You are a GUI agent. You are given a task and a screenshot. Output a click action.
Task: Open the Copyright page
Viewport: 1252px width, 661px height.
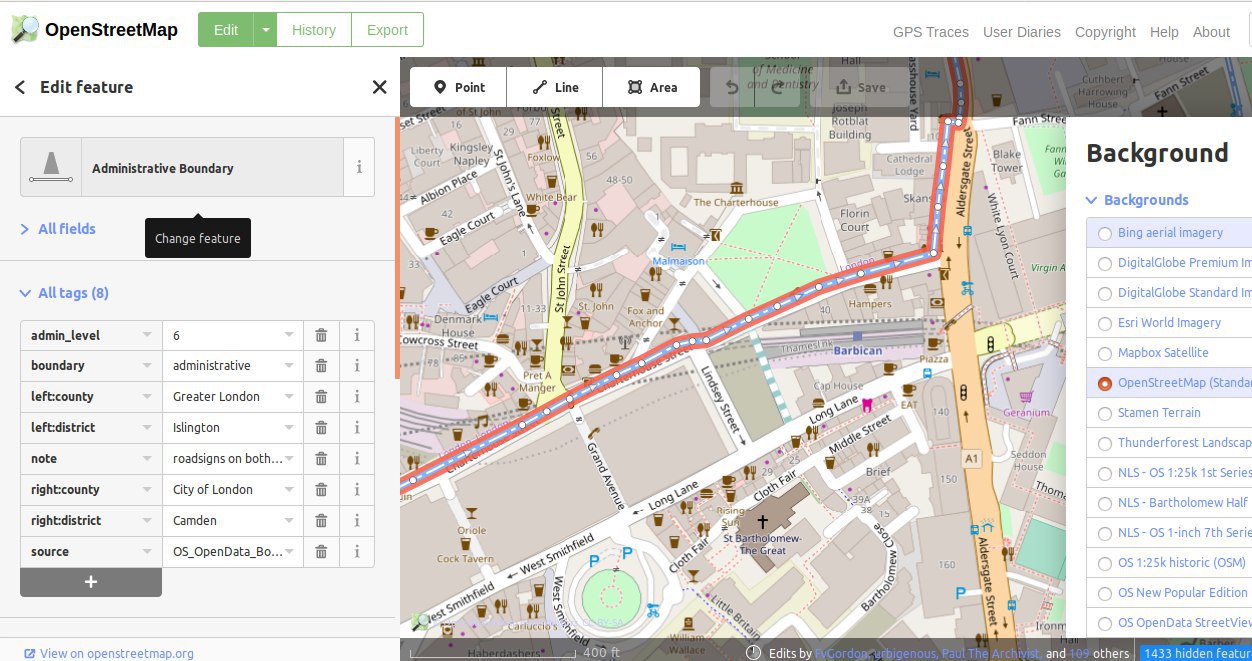click(x=1105, y=32)
